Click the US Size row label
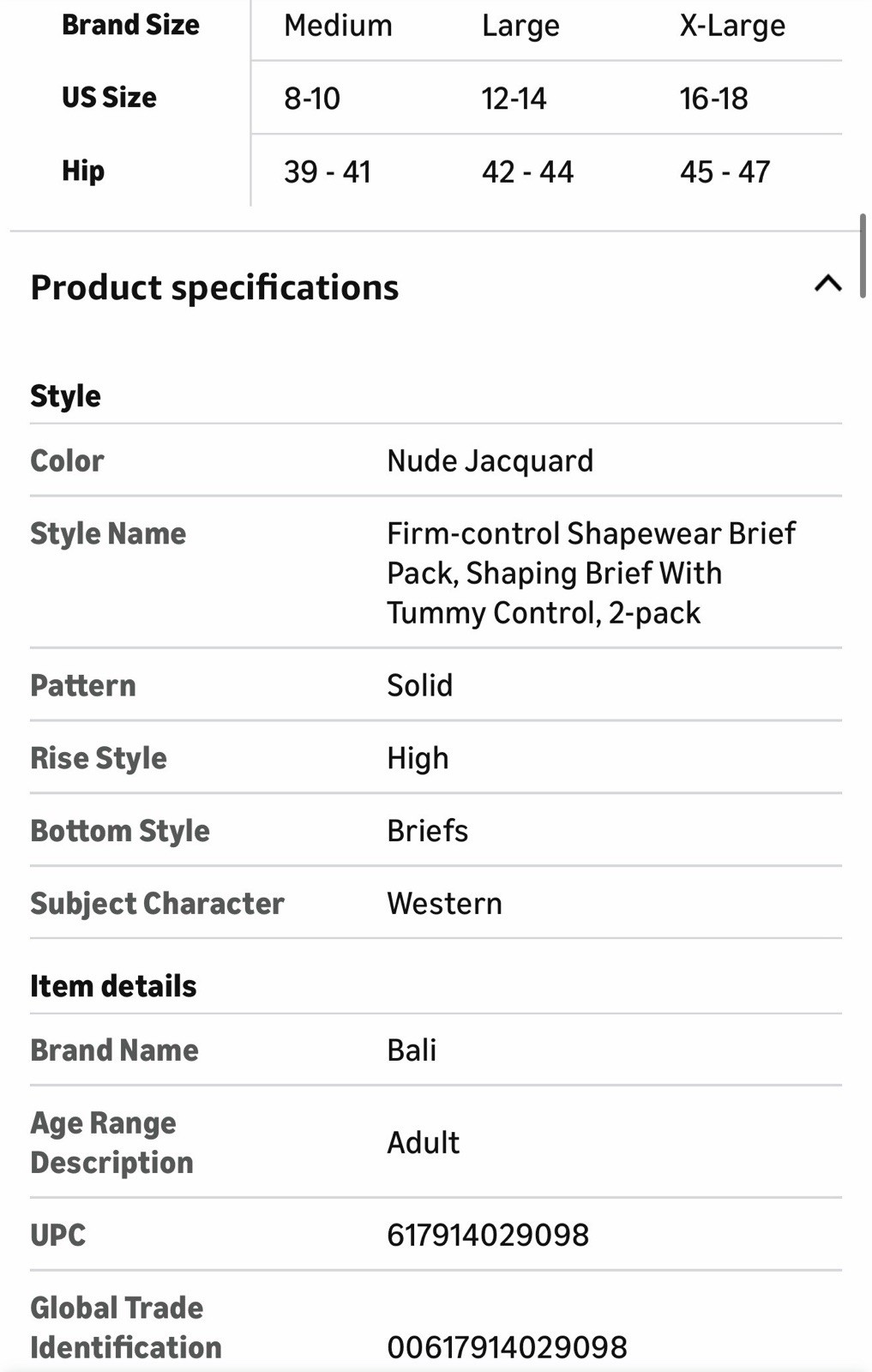 [x=109, y=98]
